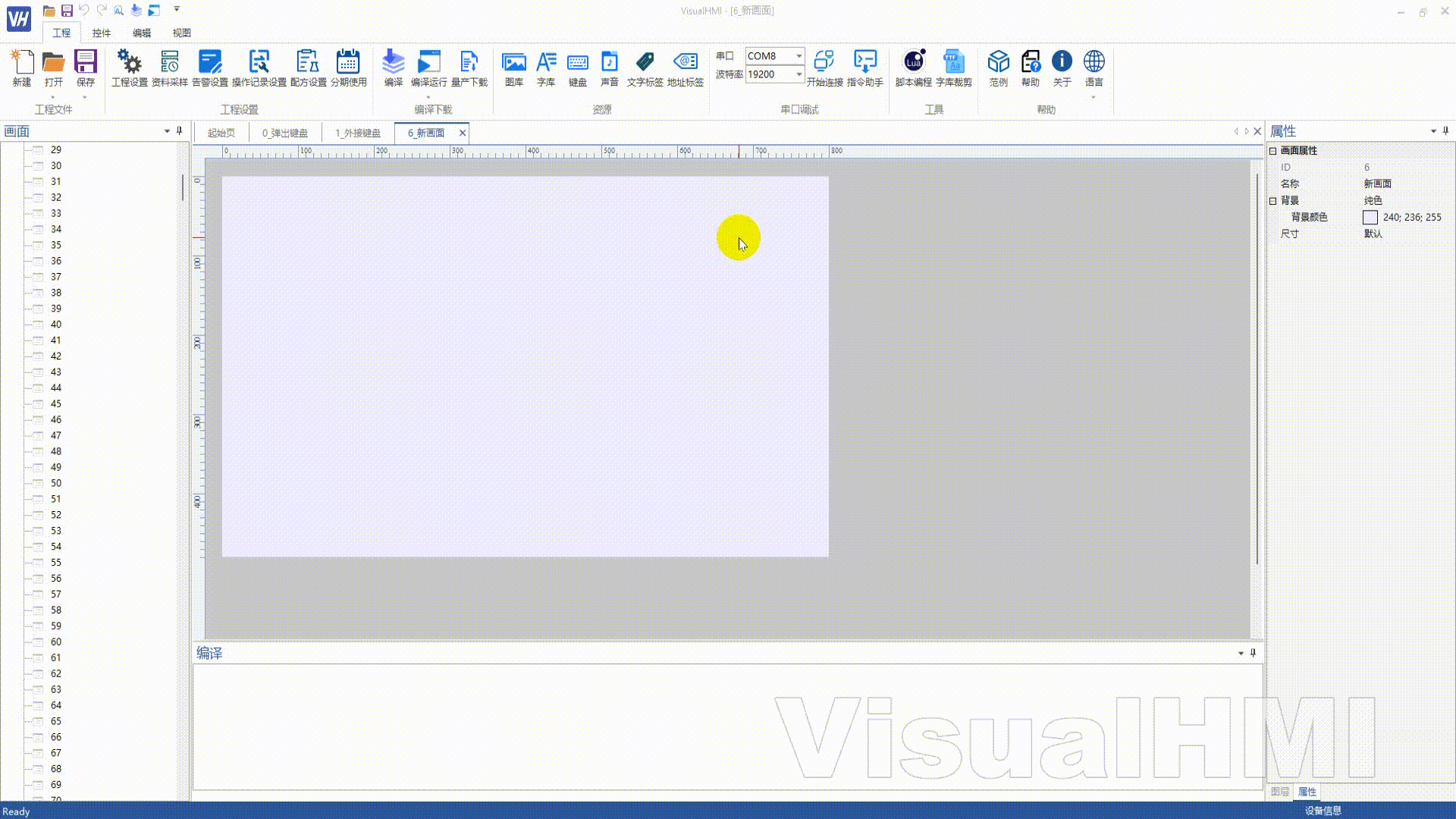
Task: Open the 字库裁剪 font trimming tool
Action: (x=954, y=68)
